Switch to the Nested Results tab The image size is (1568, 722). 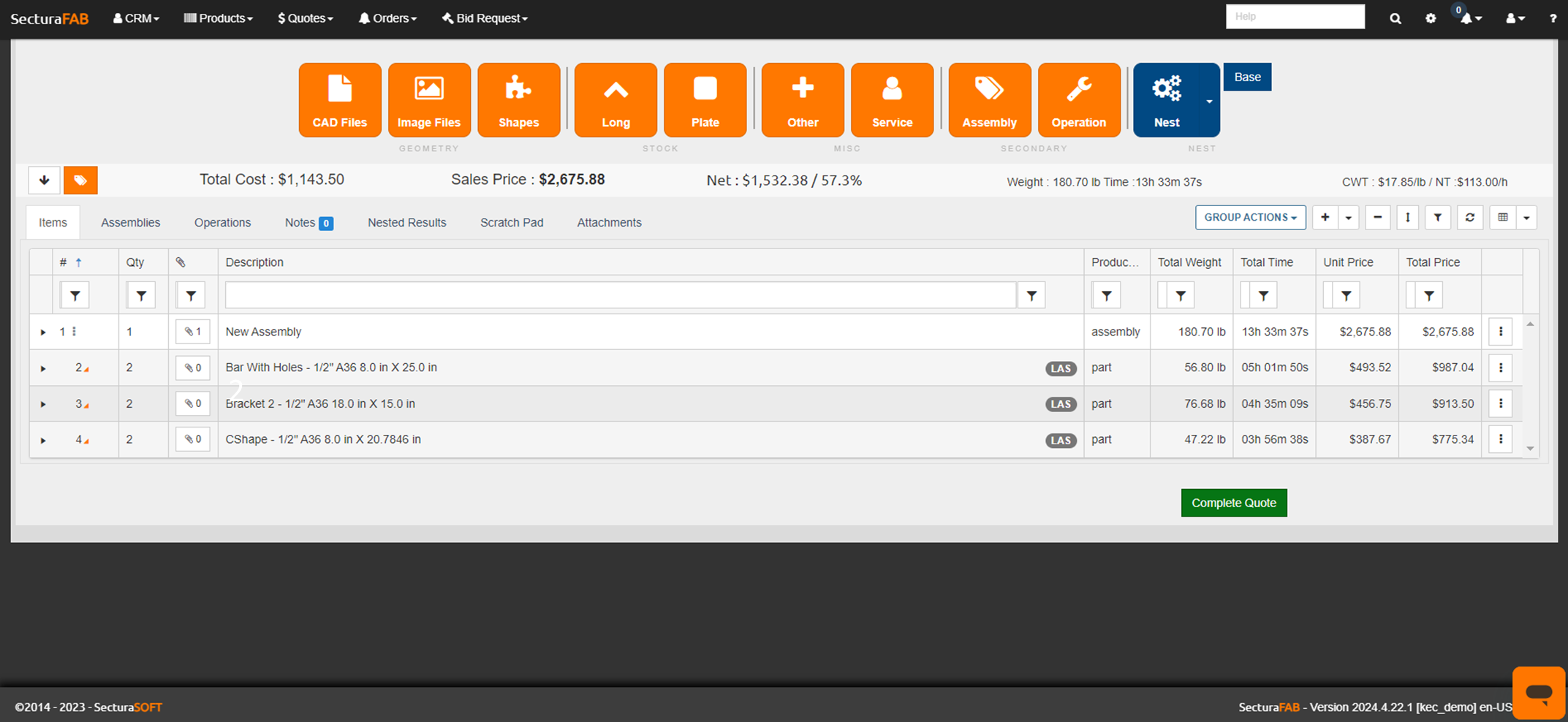pos(406,223)
